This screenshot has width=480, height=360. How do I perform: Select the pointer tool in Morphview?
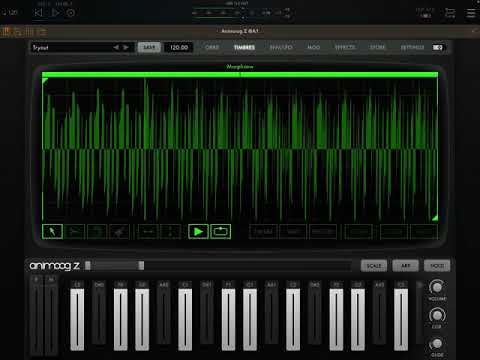52,232
